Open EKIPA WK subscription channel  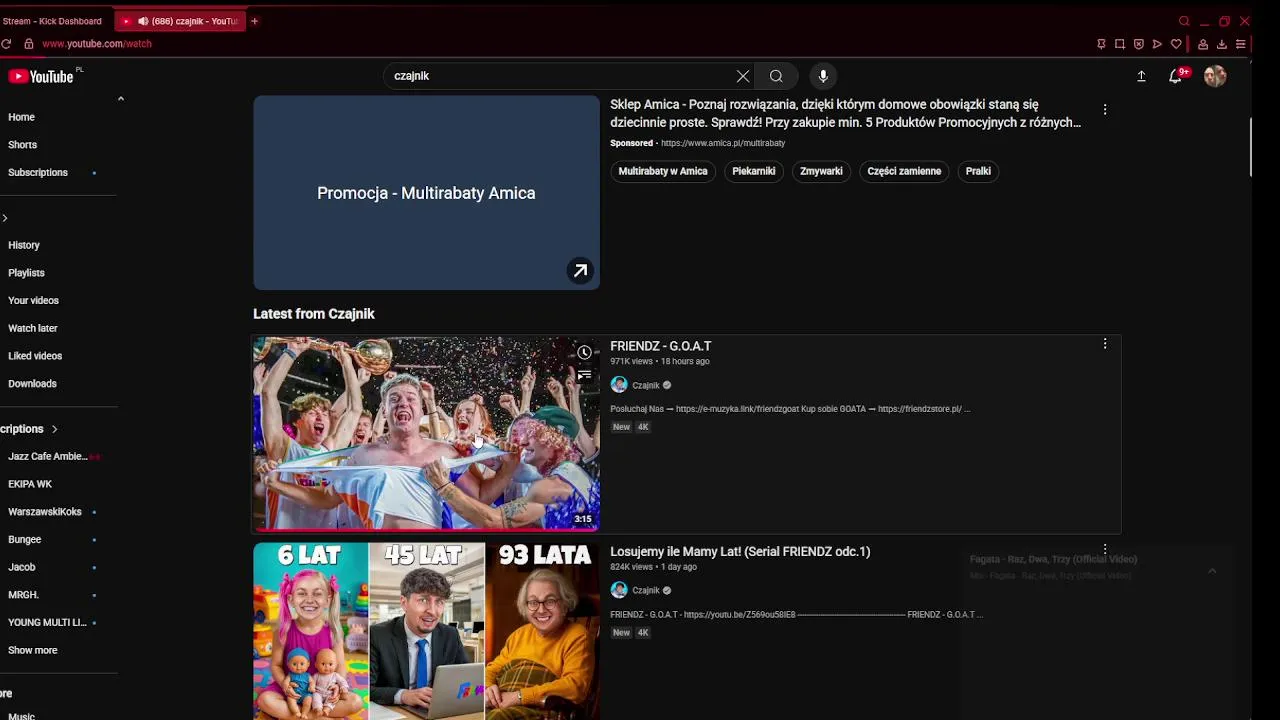click(30, 484)
